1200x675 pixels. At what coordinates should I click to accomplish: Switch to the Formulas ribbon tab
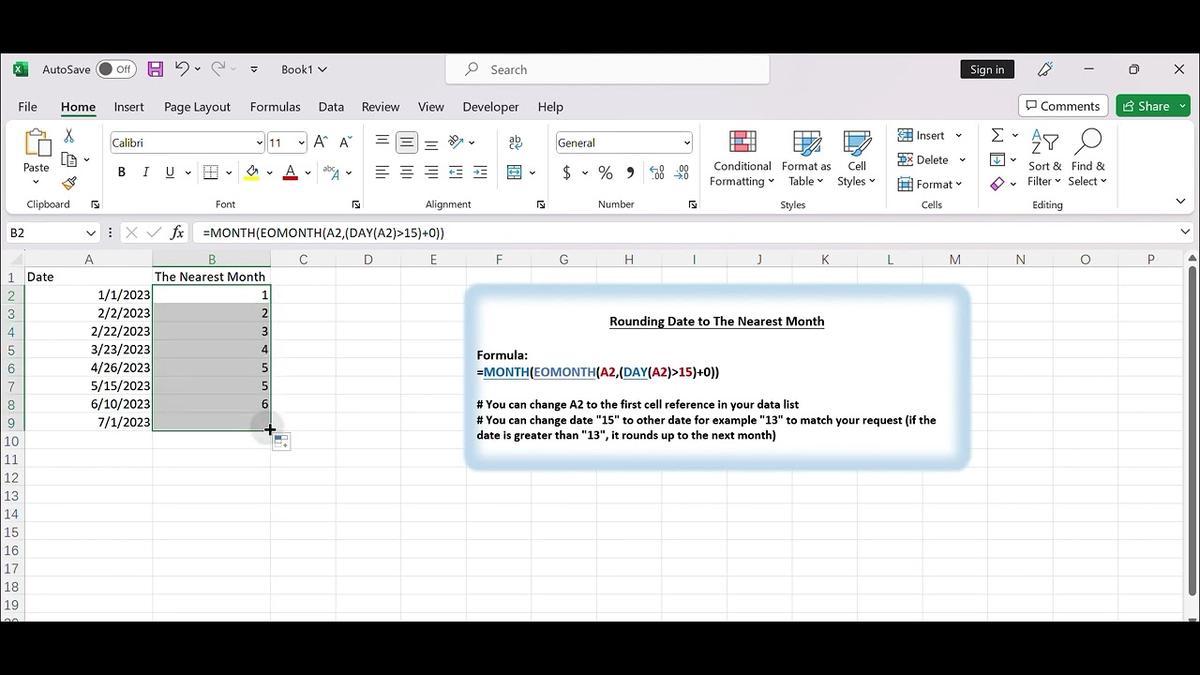point(274,106)
